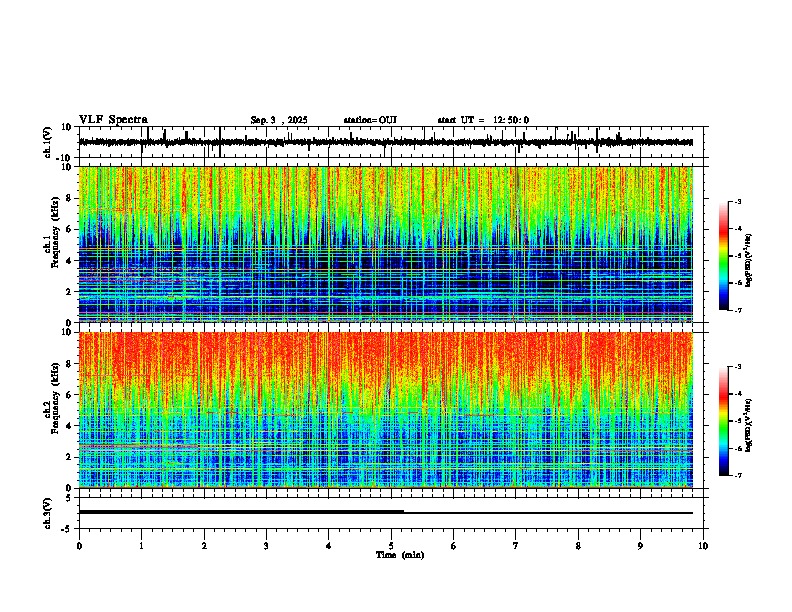Click the "-3" label on the ch.1 color scale

[x=737, y=201]
